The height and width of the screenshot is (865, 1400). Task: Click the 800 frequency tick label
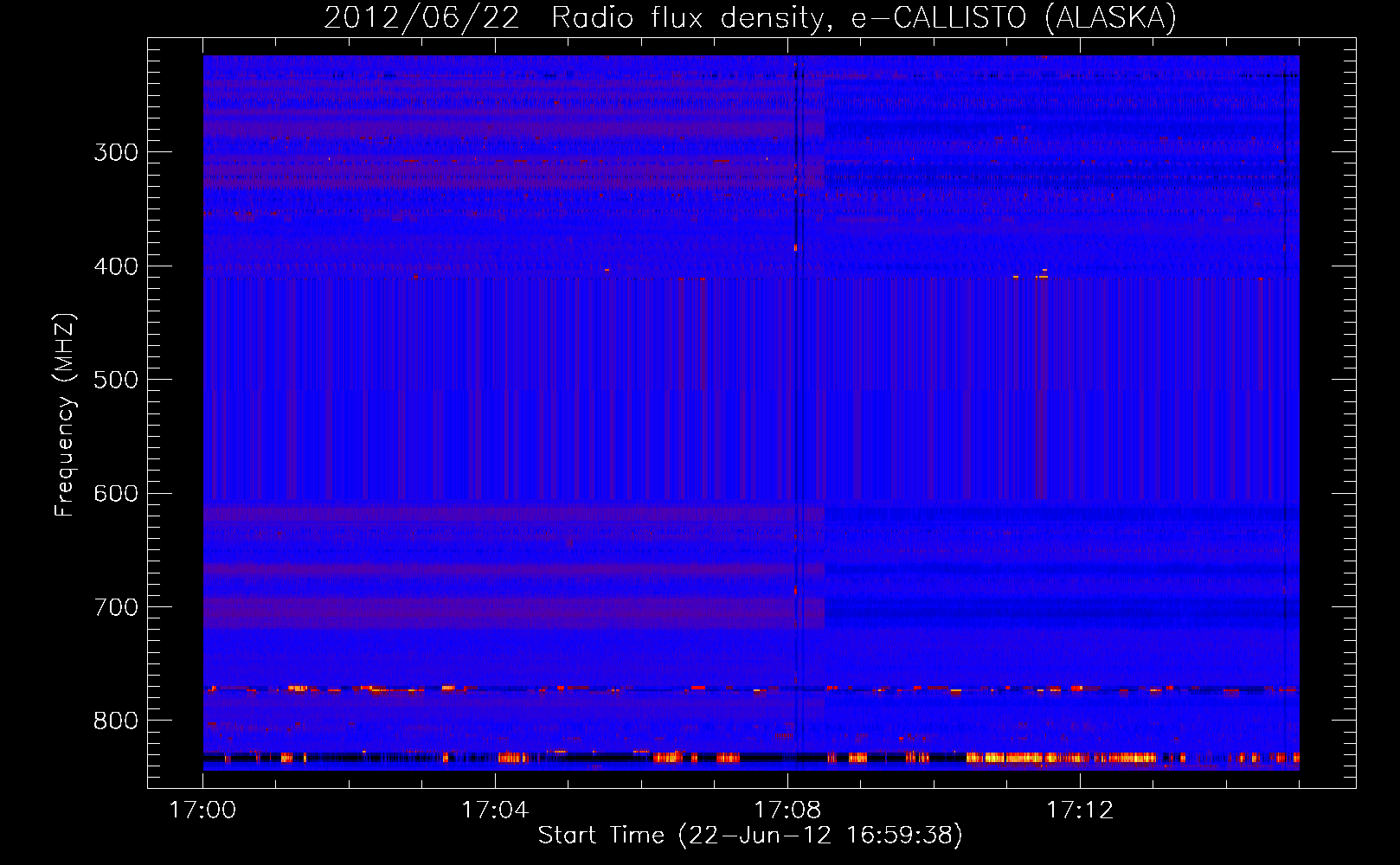[x=116, y=721]
